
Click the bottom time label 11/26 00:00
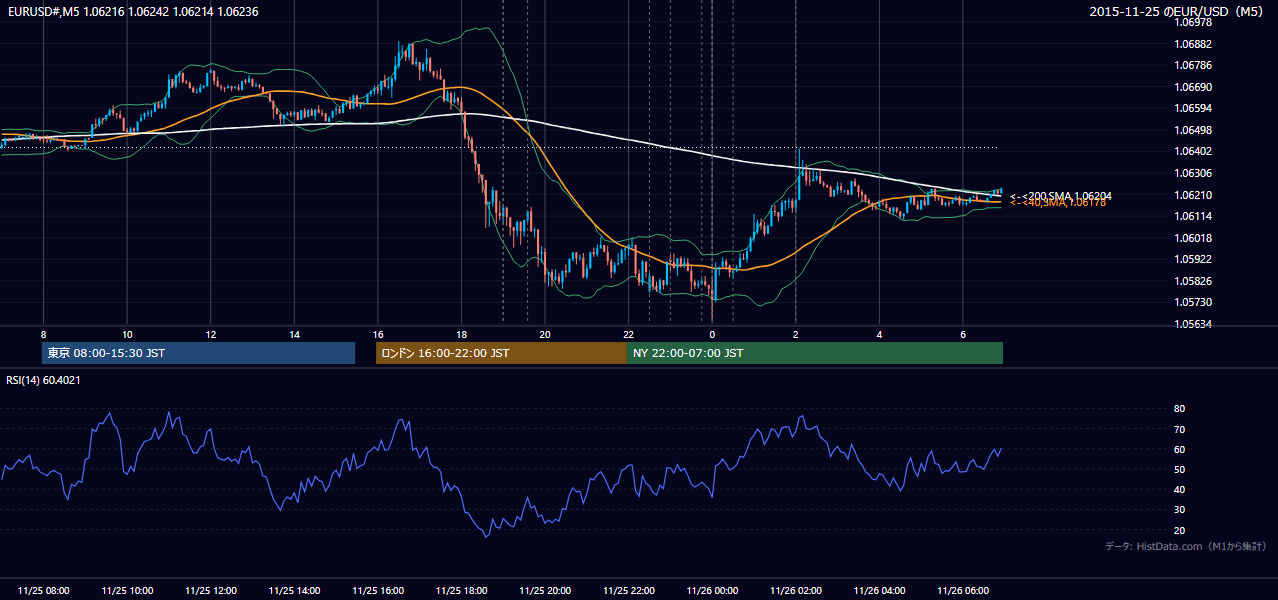coord(712,591)
